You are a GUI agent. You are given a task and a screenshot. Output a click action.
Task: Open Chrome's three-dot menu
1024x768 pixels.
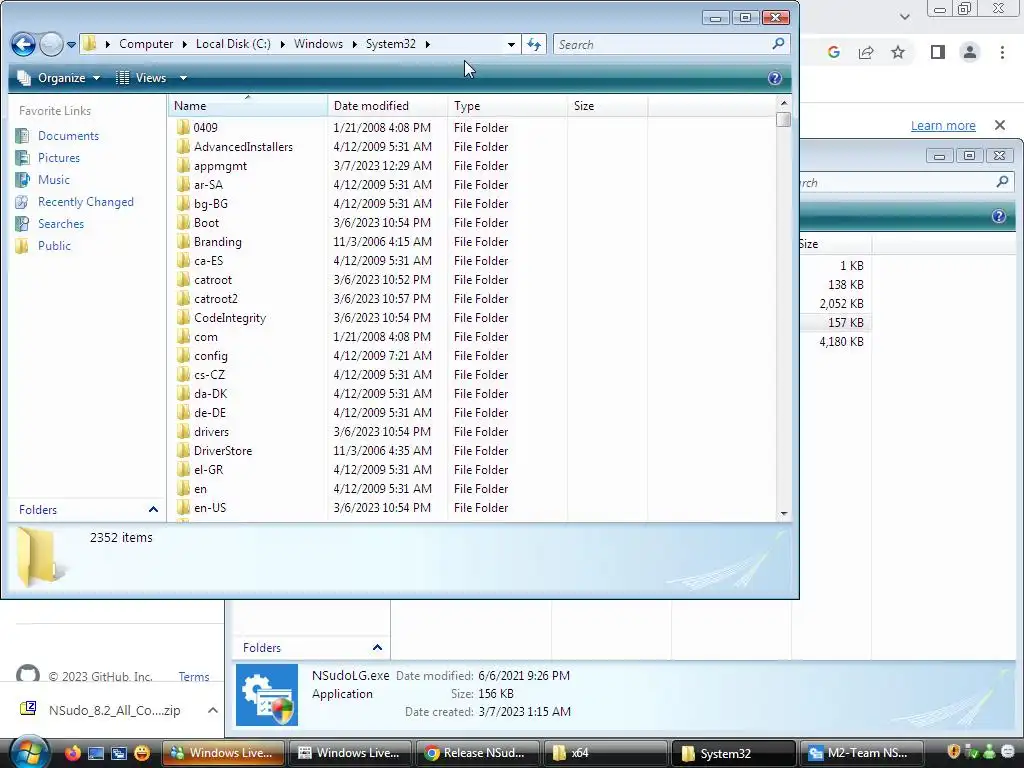(x=1002, y=52)
